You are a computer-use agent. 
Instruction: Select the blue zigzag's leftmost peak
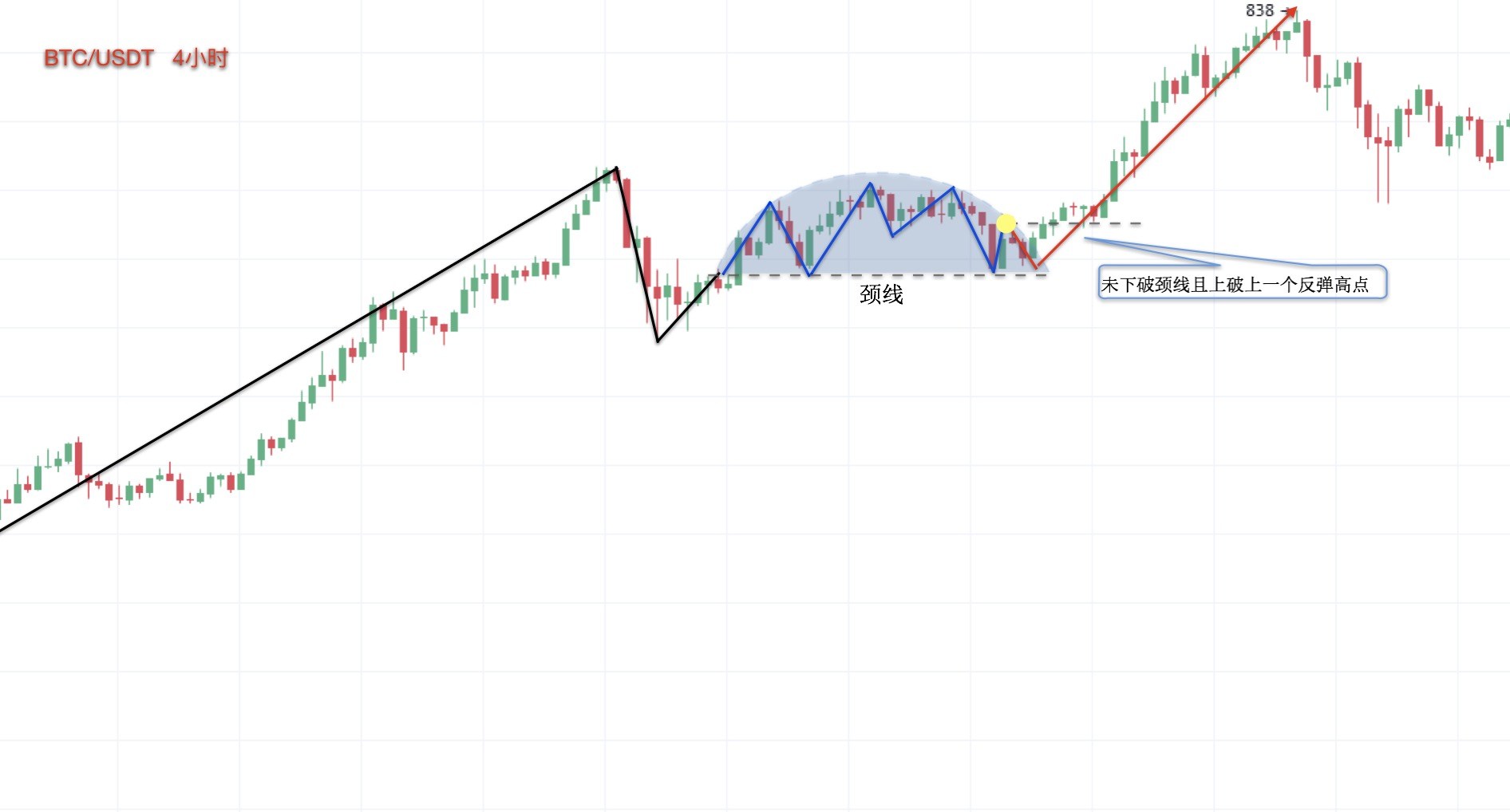pyautogui.click(x=770, y=203)
